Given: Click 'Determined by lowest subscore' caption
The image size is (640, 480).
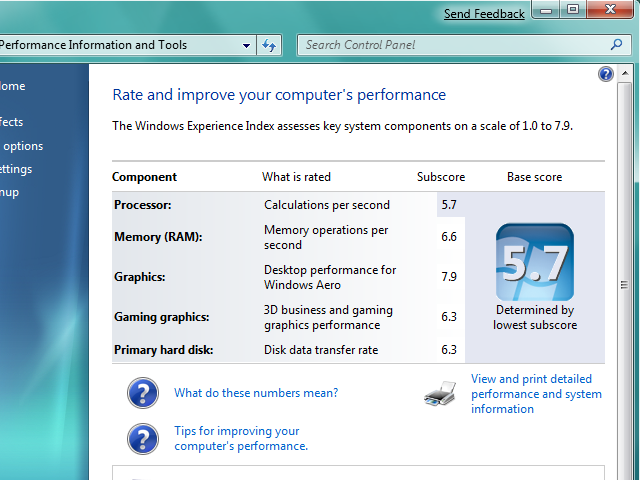Looking at the screenshot, I should tap(535, 317).
